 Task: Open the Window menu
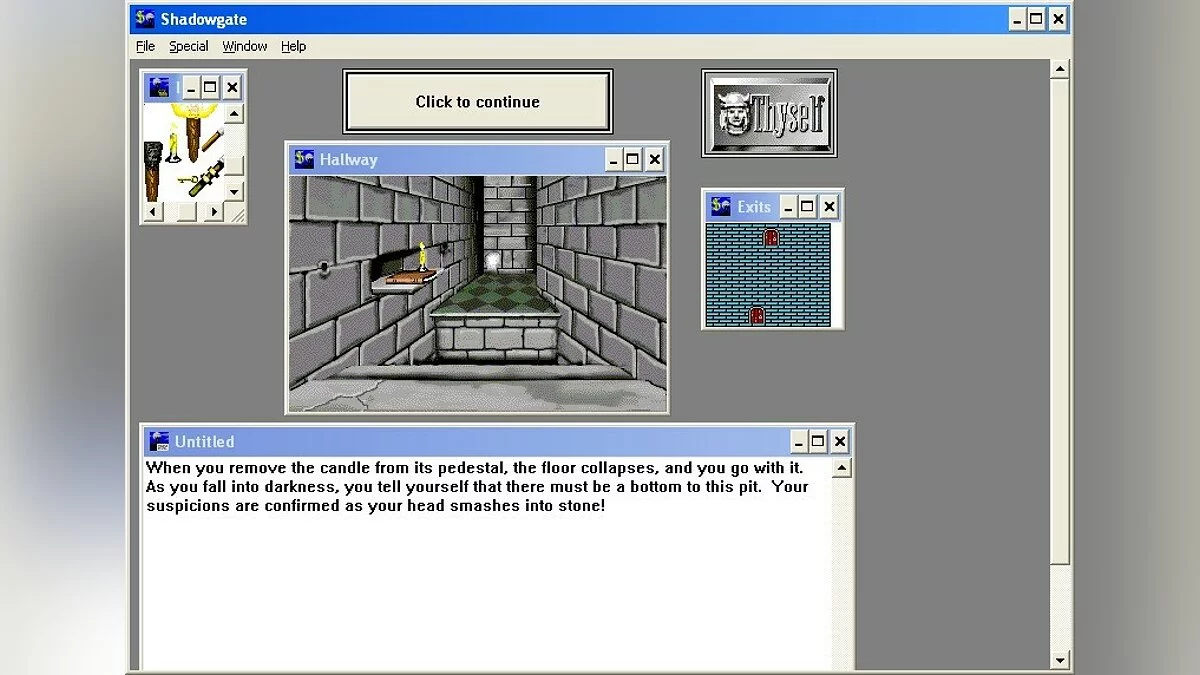244,46
